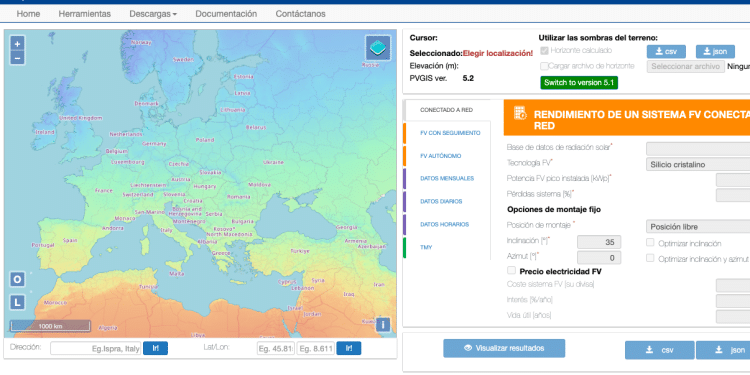Focus Coste sistema FV input field
750x375 pixels.
(x=733, y=286)
